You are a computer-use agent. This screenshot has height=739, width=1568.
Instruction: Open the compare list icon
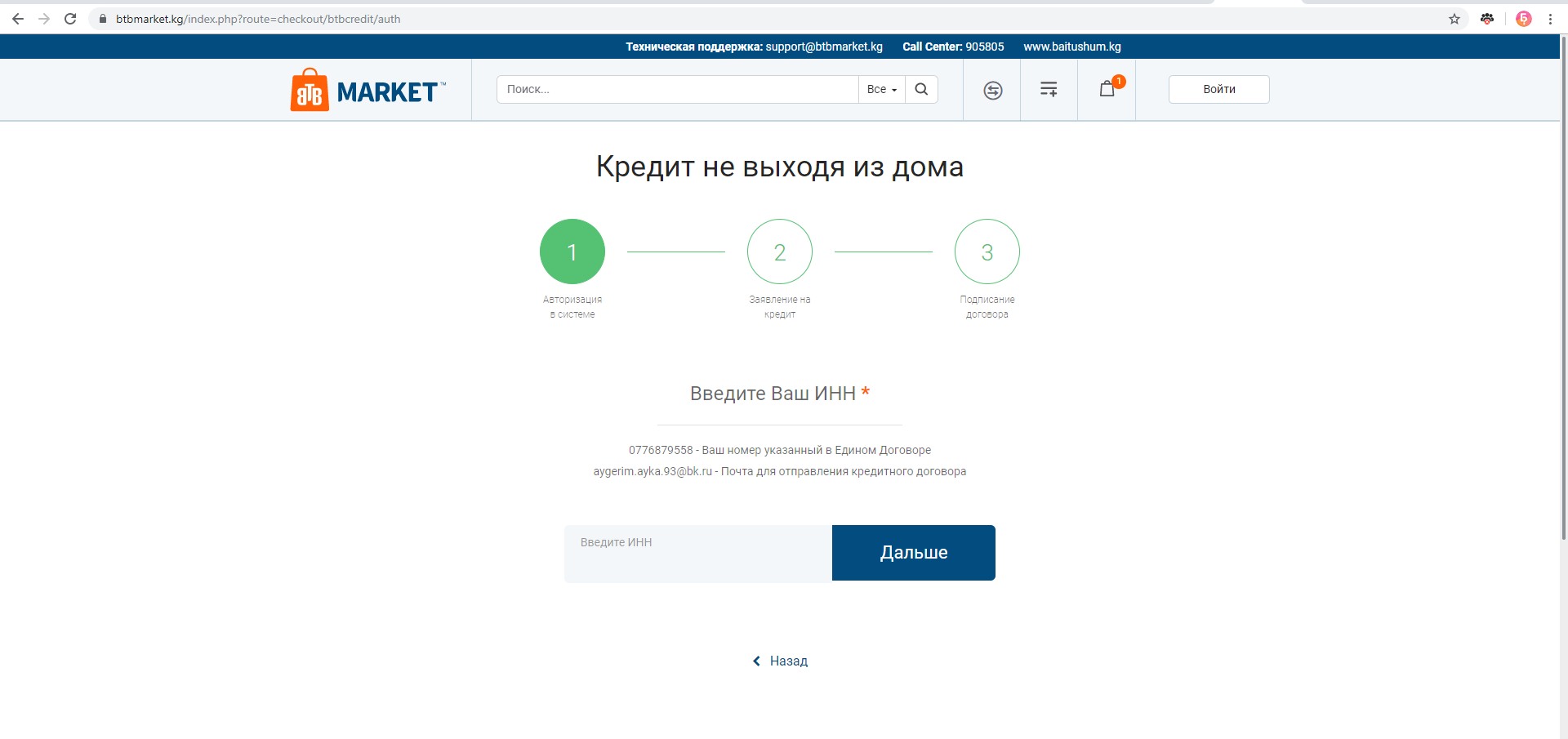click(x=1049, y=89)
